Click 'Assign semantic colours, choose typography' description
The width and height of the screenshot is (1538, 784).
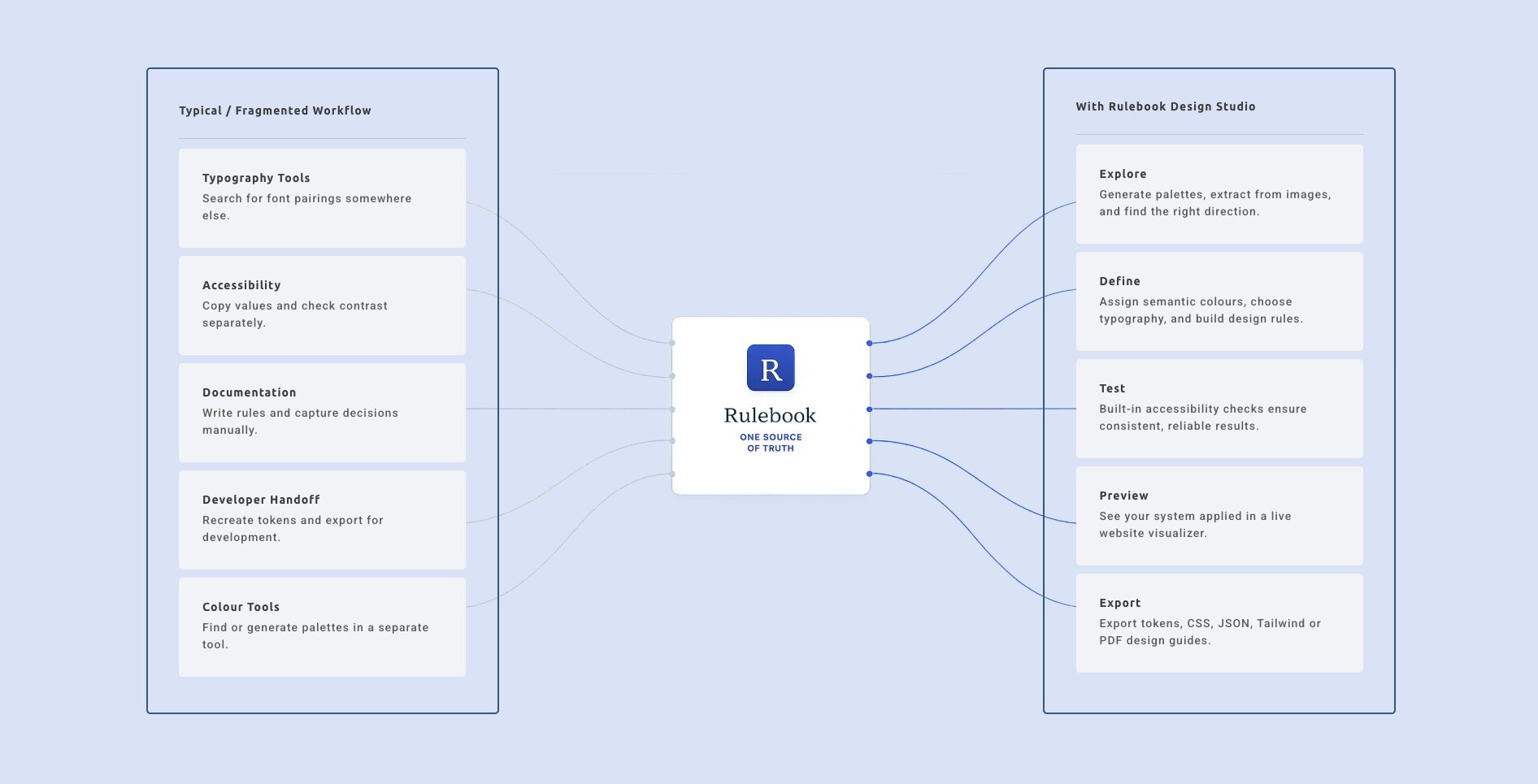pos(1201,310)
